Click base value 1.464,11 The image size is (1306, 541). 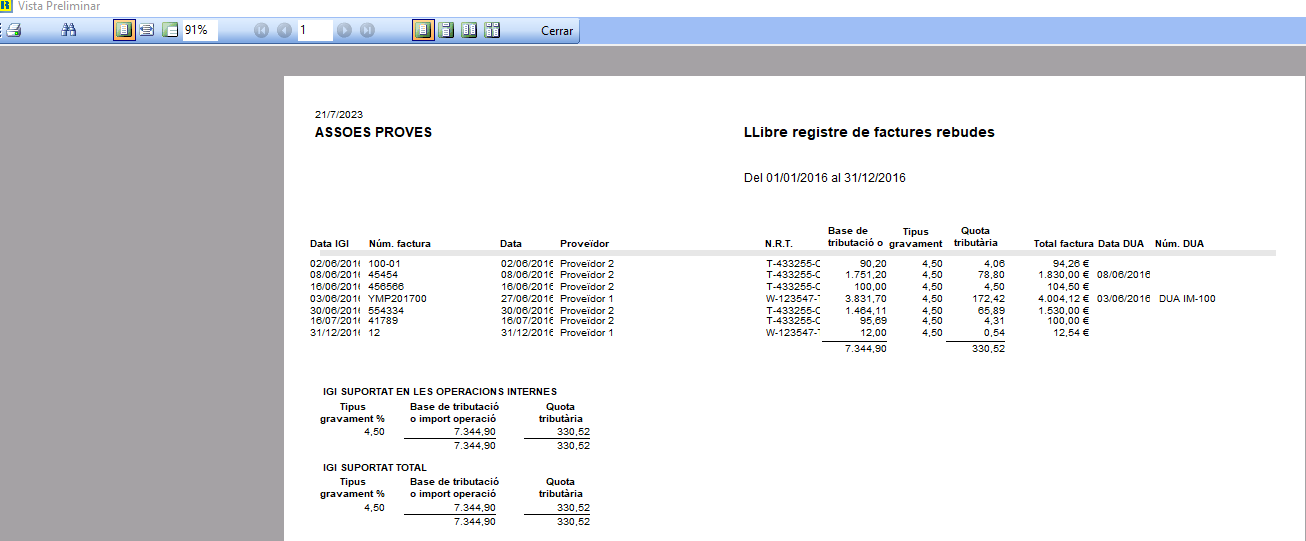[x=865, y=310]
